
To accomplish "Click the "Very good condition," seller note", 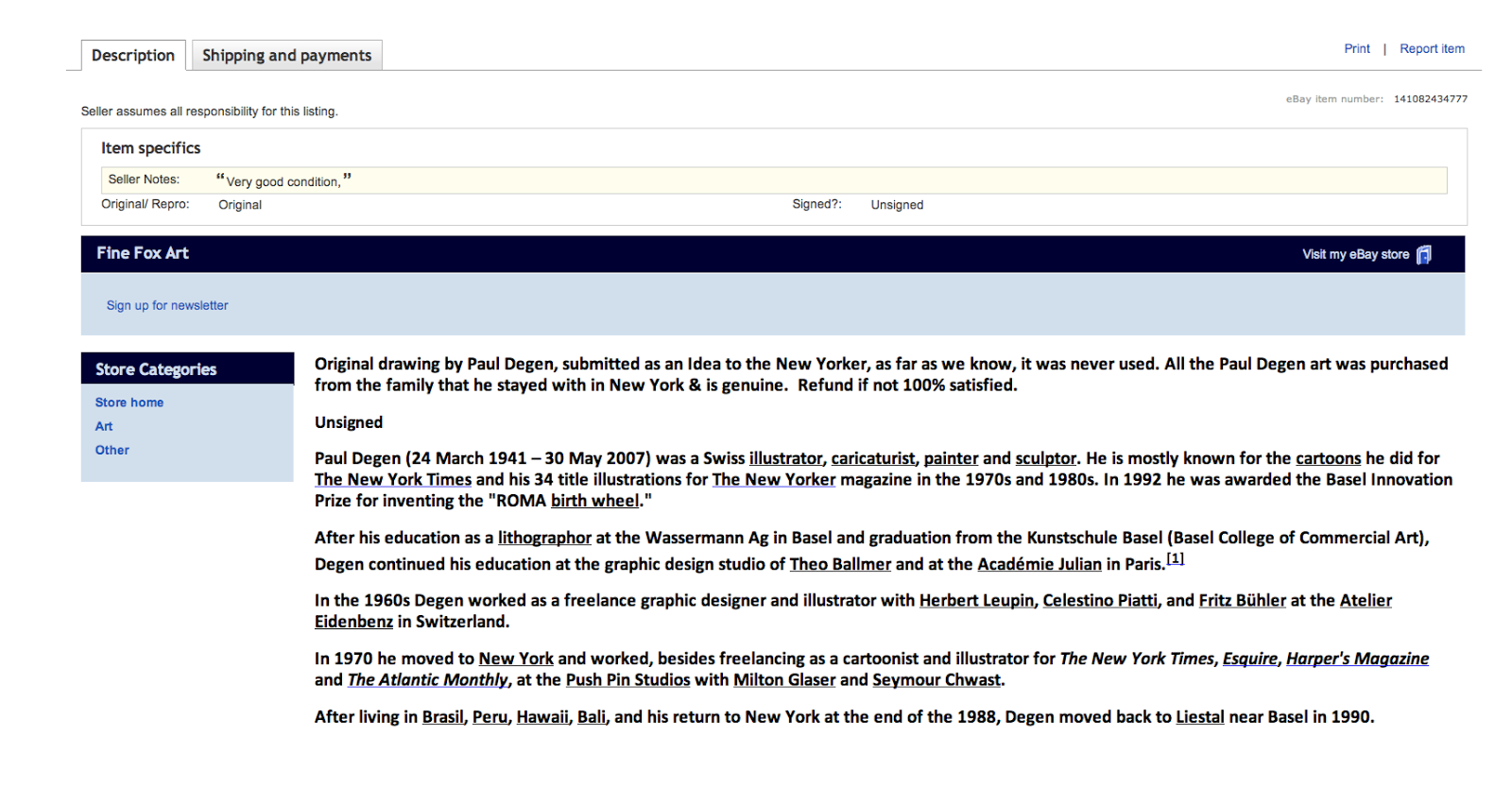I will tap(283, 180).
